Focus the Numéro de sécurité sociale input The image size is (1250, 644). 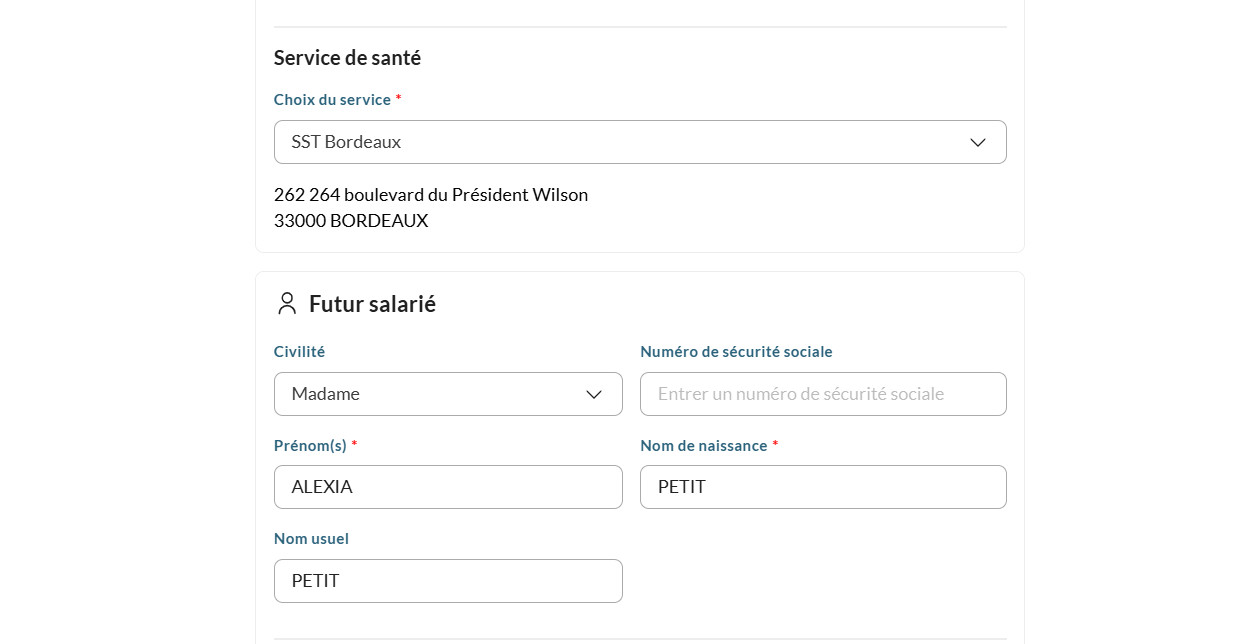pyautogui.click(x=822, y=394)
